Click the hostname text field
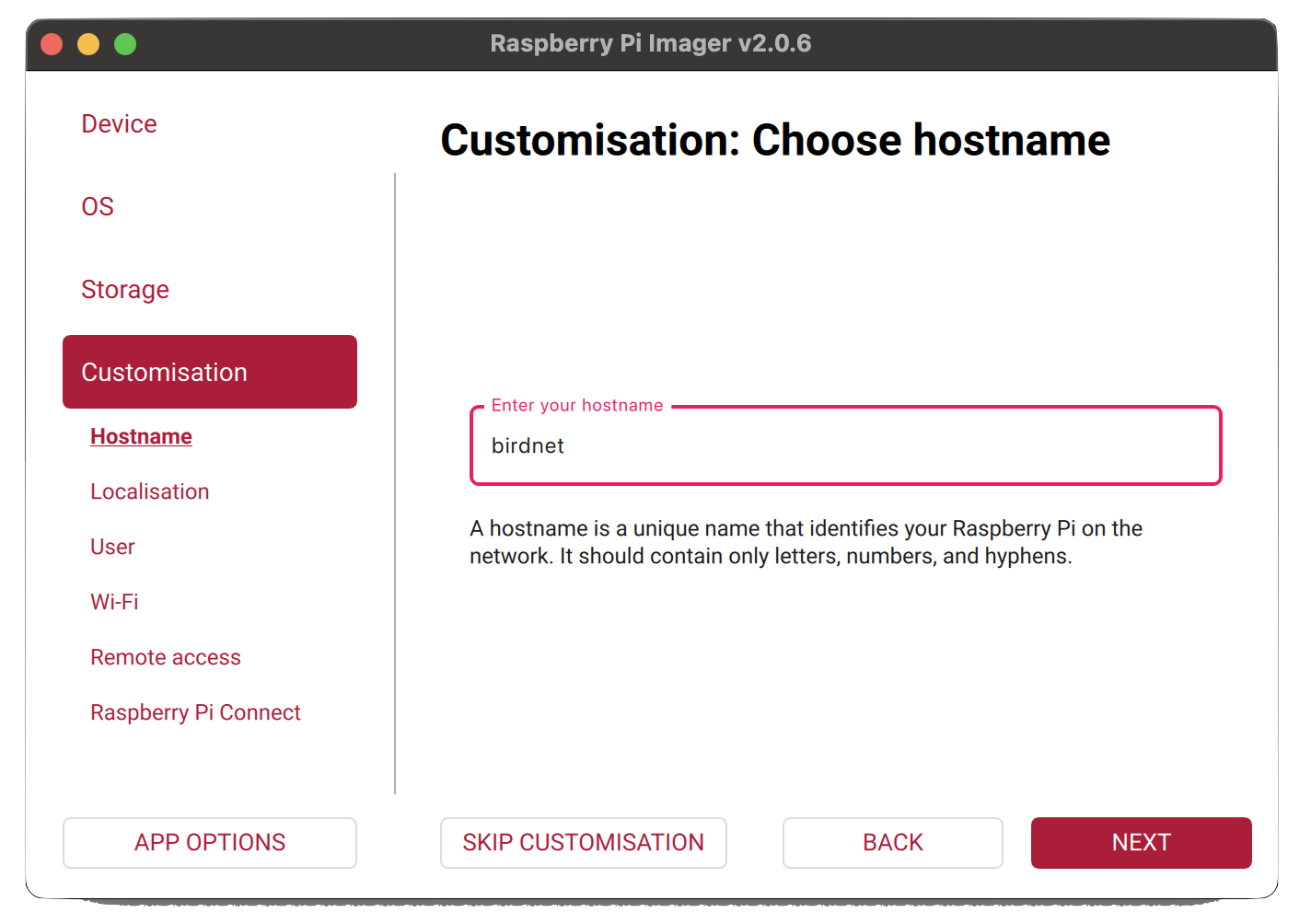Viewport: 1311px width, 924px height. tap(845, 445)
